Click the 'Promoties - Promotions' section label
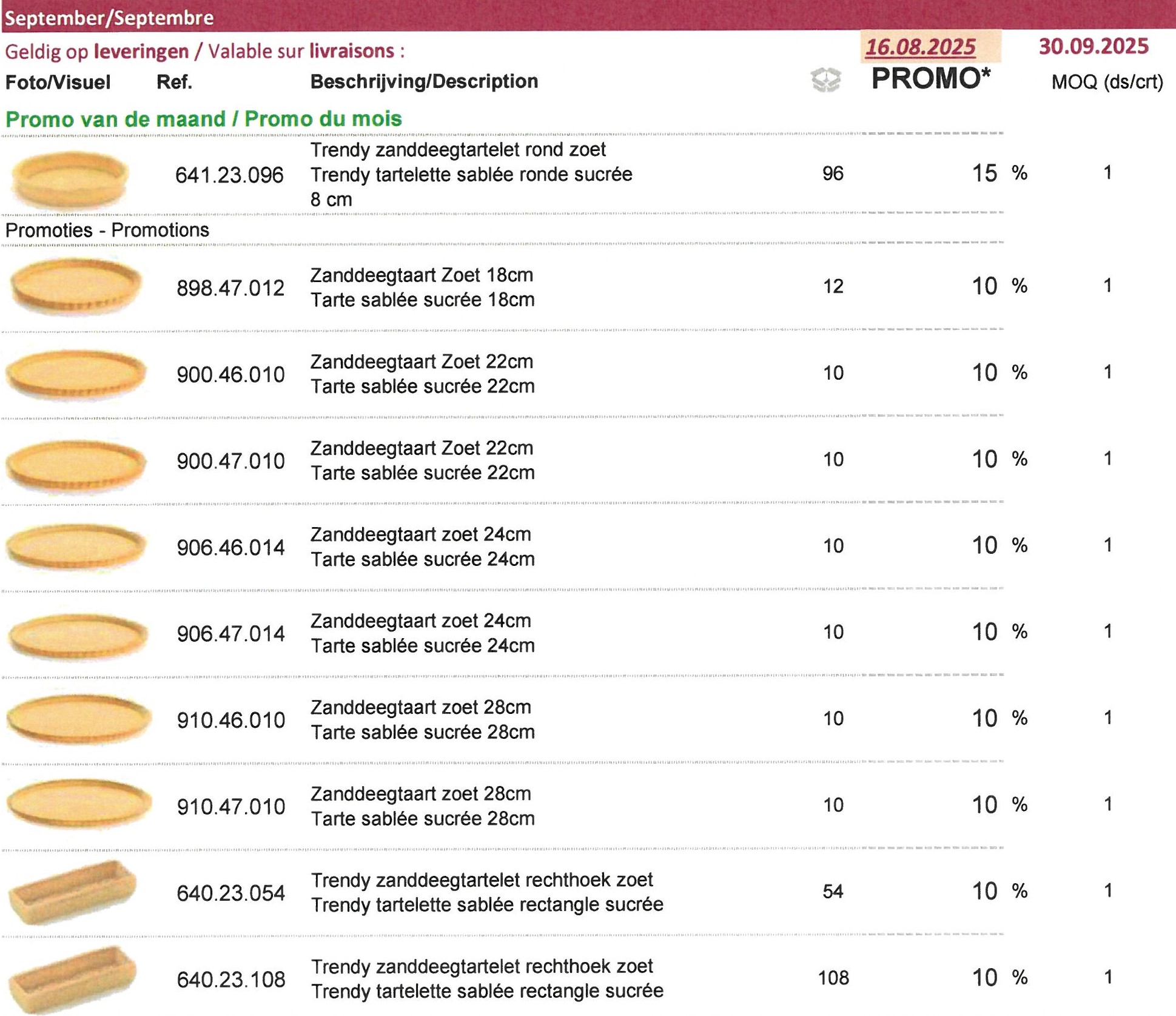Image resolution: width=1176 pixels, height=1016 pixels. (107, 230)
